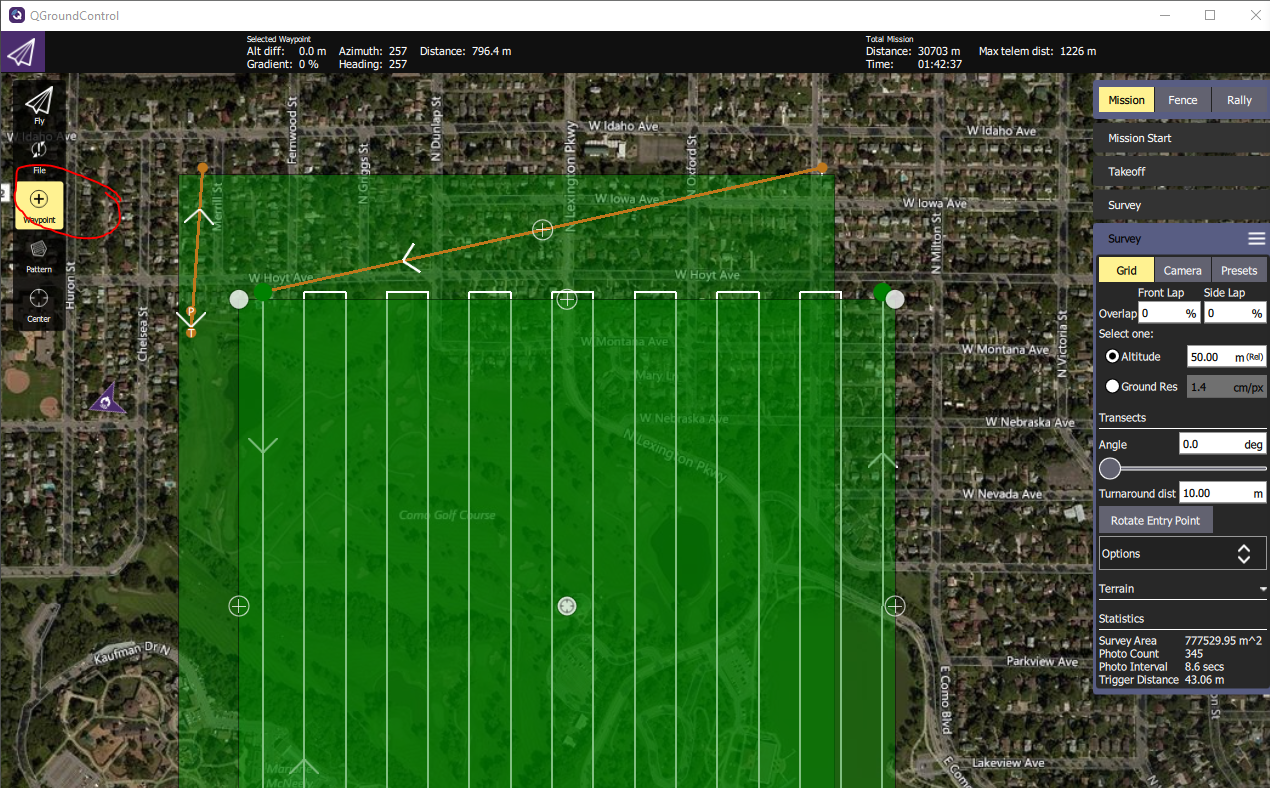Click the purple vehicle position marker
Viewport: 1270px width, 788px height.
point(107,399)
